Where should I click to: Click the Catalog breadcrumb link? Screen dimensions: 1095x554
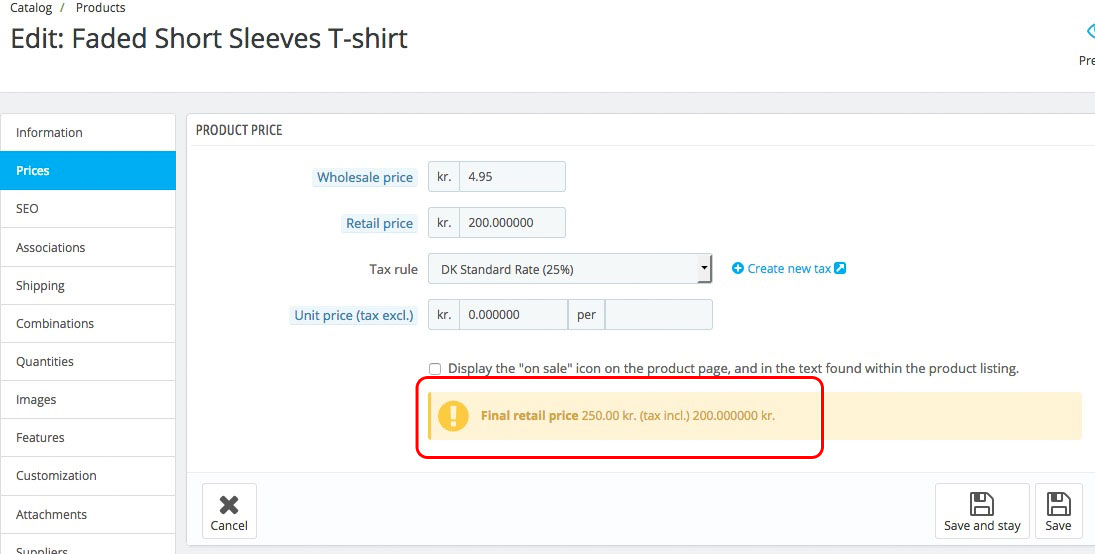coord(31,8)
